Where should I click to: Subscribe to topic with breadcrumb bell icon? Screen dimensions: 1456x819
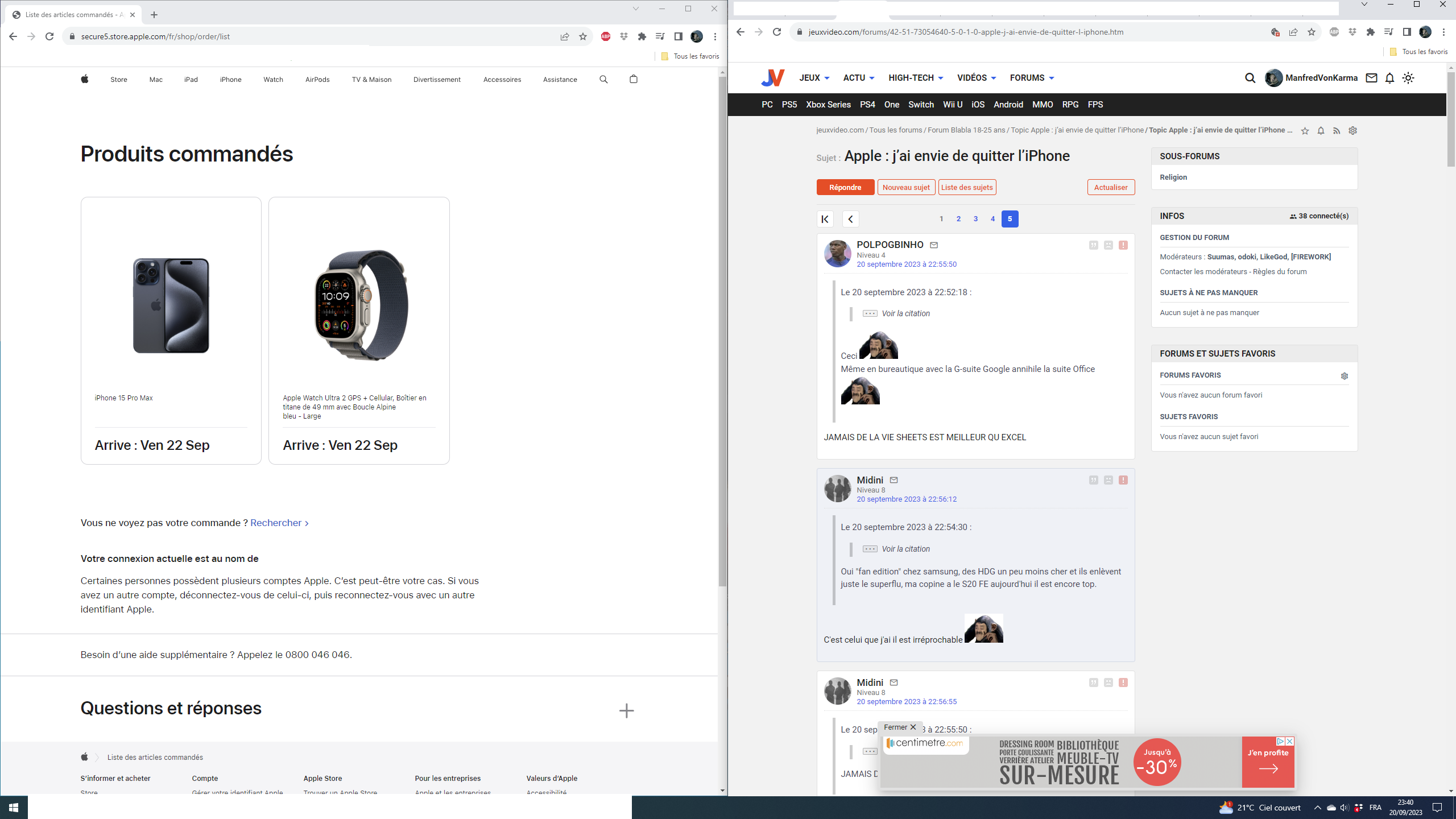tap(1321, 131)
